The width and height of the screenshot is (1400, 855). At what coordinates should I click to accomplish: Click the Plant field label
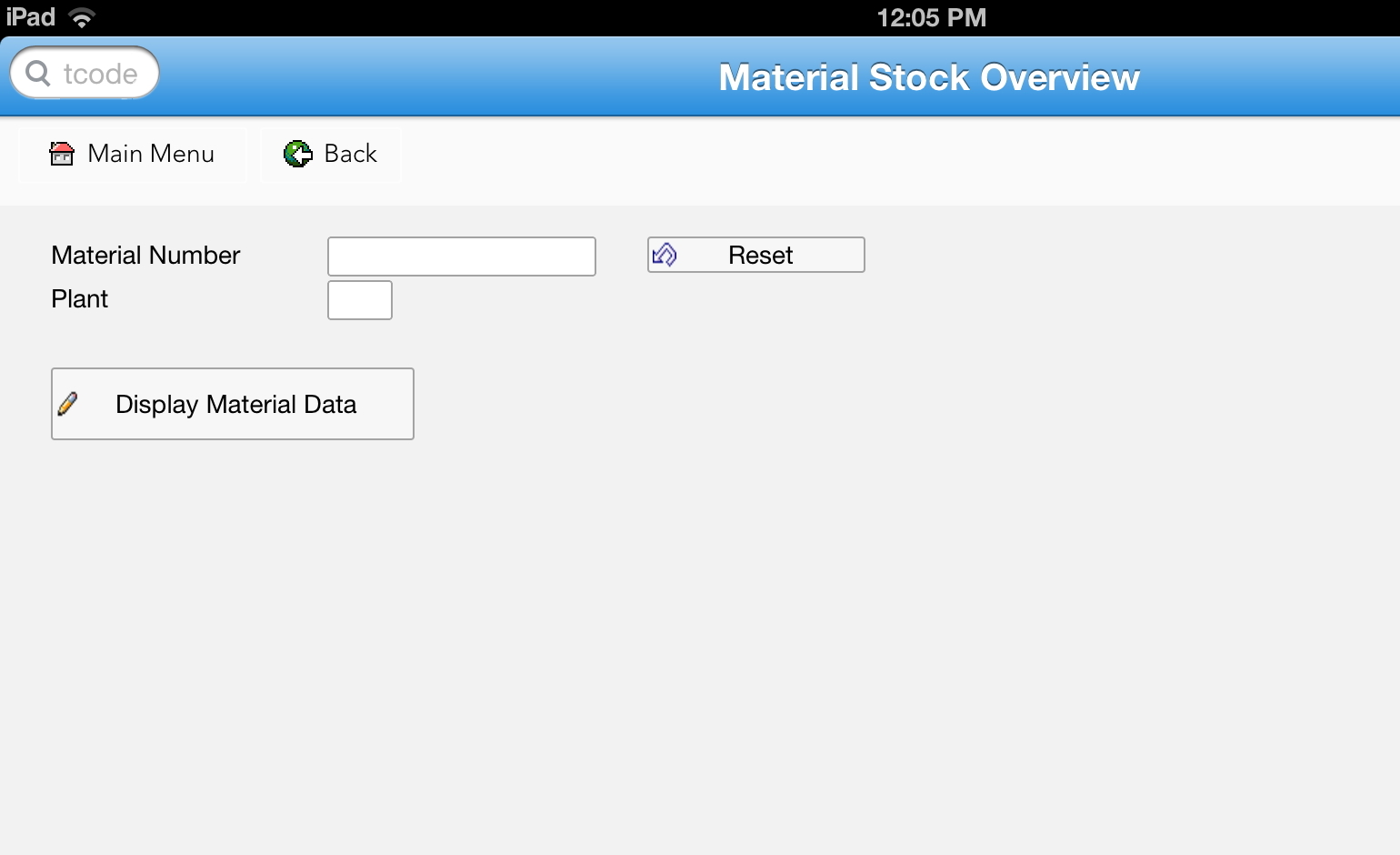click(80, 299)
